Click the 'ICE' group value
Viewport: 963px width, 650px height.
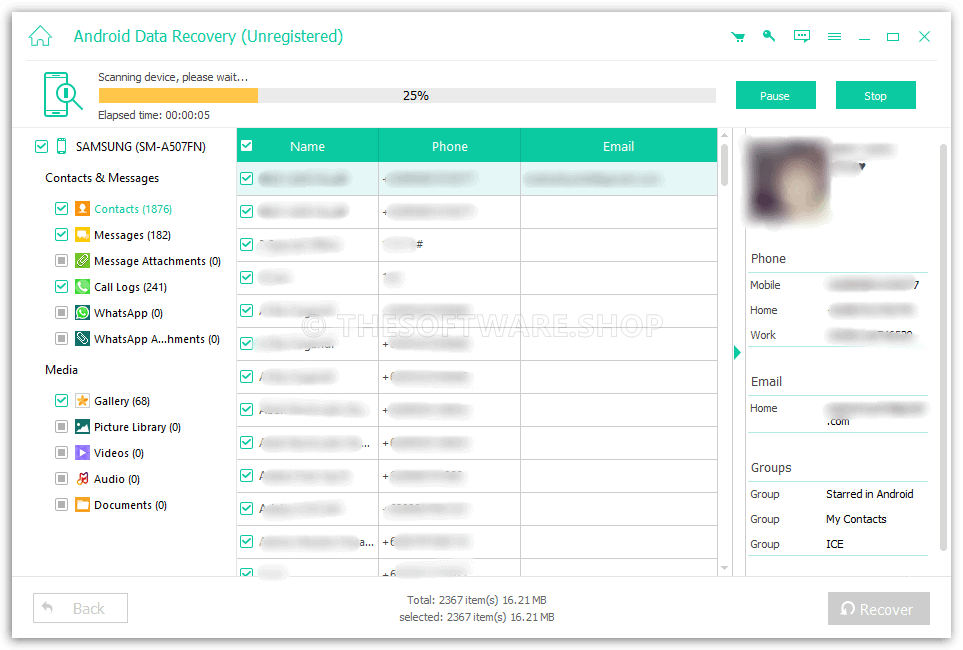pos(835,544)
